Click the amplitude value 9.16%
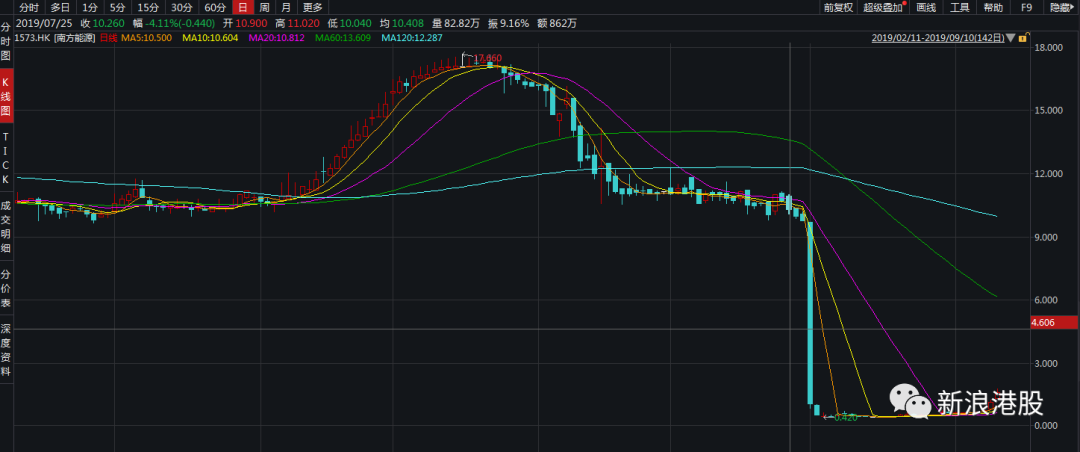This screenshot has width=1080, height=452. coord(515,23)
